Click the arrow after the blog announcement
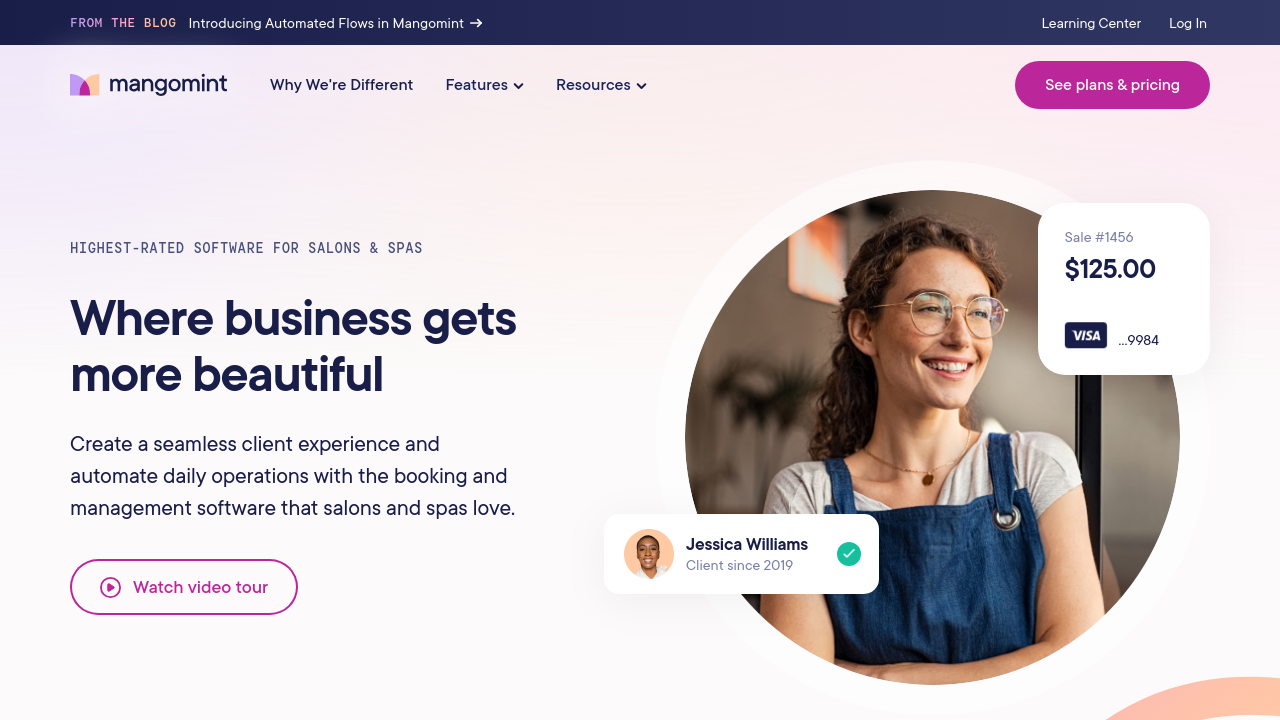Screen dimensions: 1280x720 477,23
